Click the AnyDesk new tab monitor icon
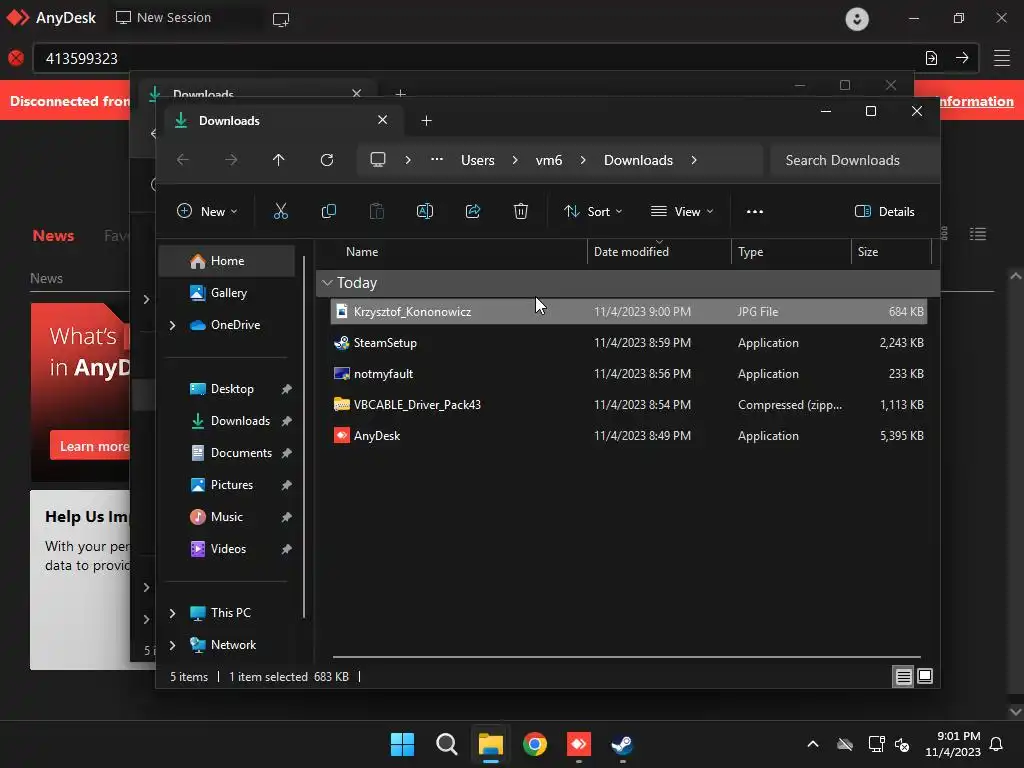The image size is (1024, 768). point(281,20)
